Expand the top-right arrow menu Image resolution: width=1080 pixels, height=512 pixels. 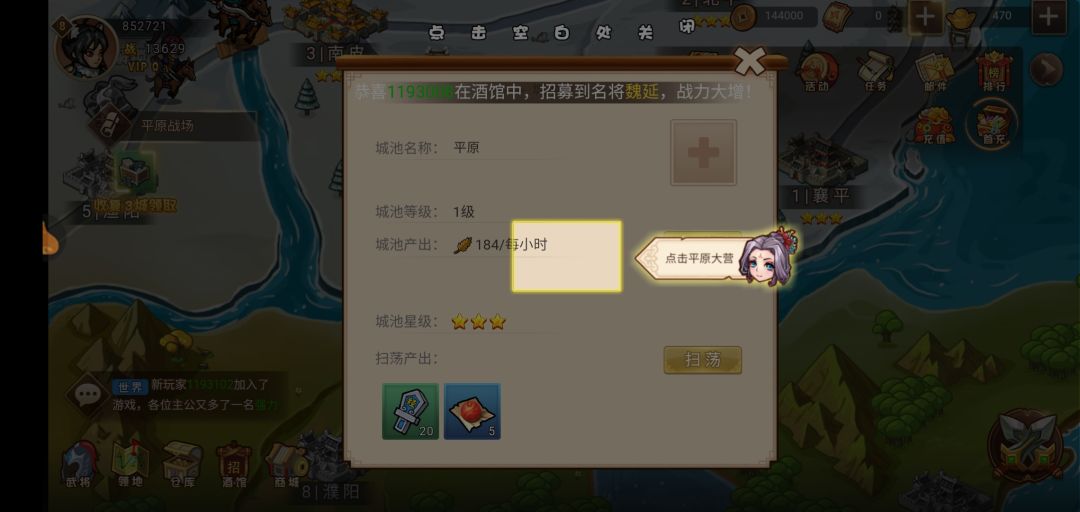[1046, 70]
